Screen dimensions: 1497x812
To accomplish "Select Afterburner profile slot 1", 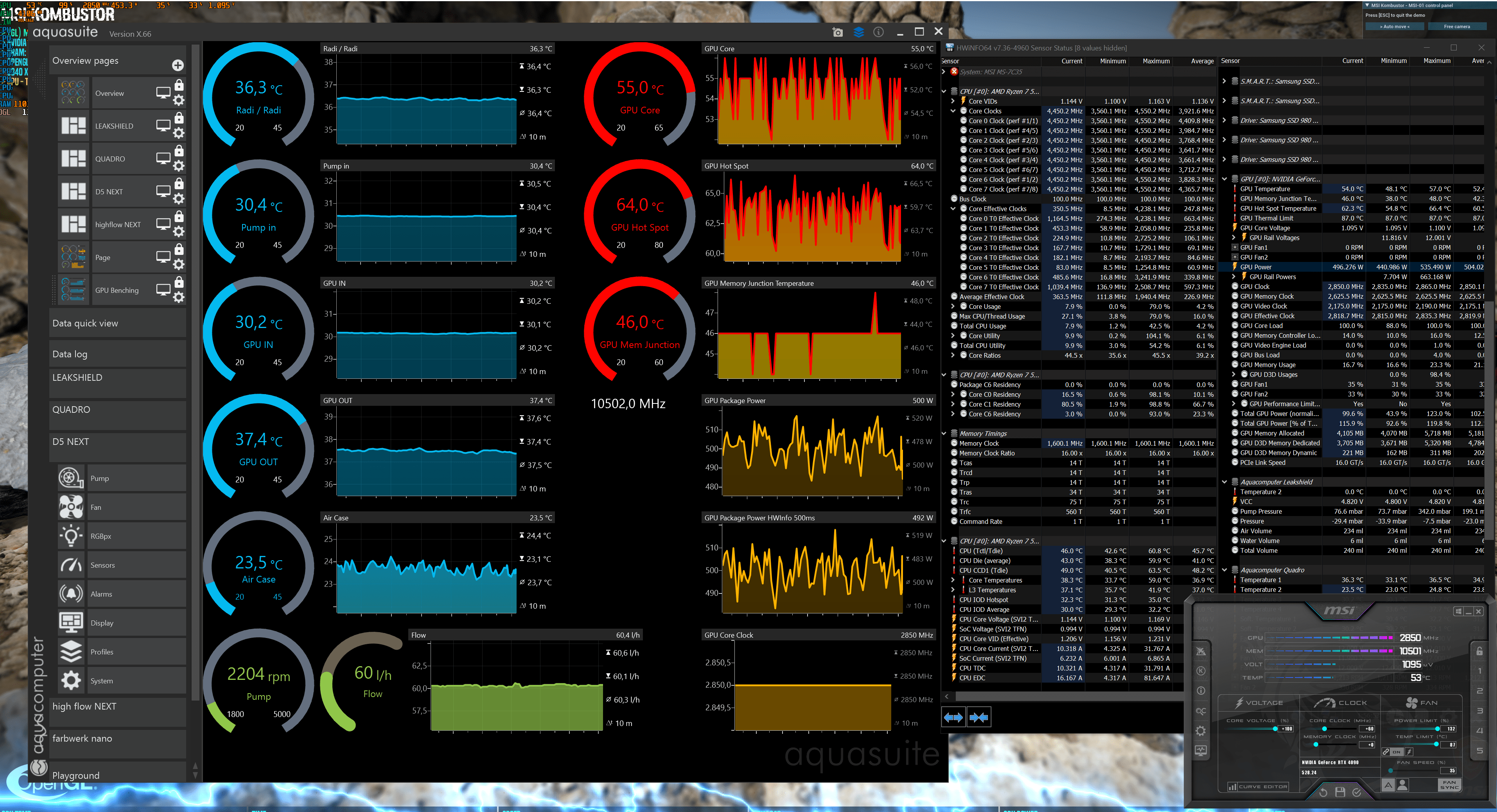I will coord(1479,671).
